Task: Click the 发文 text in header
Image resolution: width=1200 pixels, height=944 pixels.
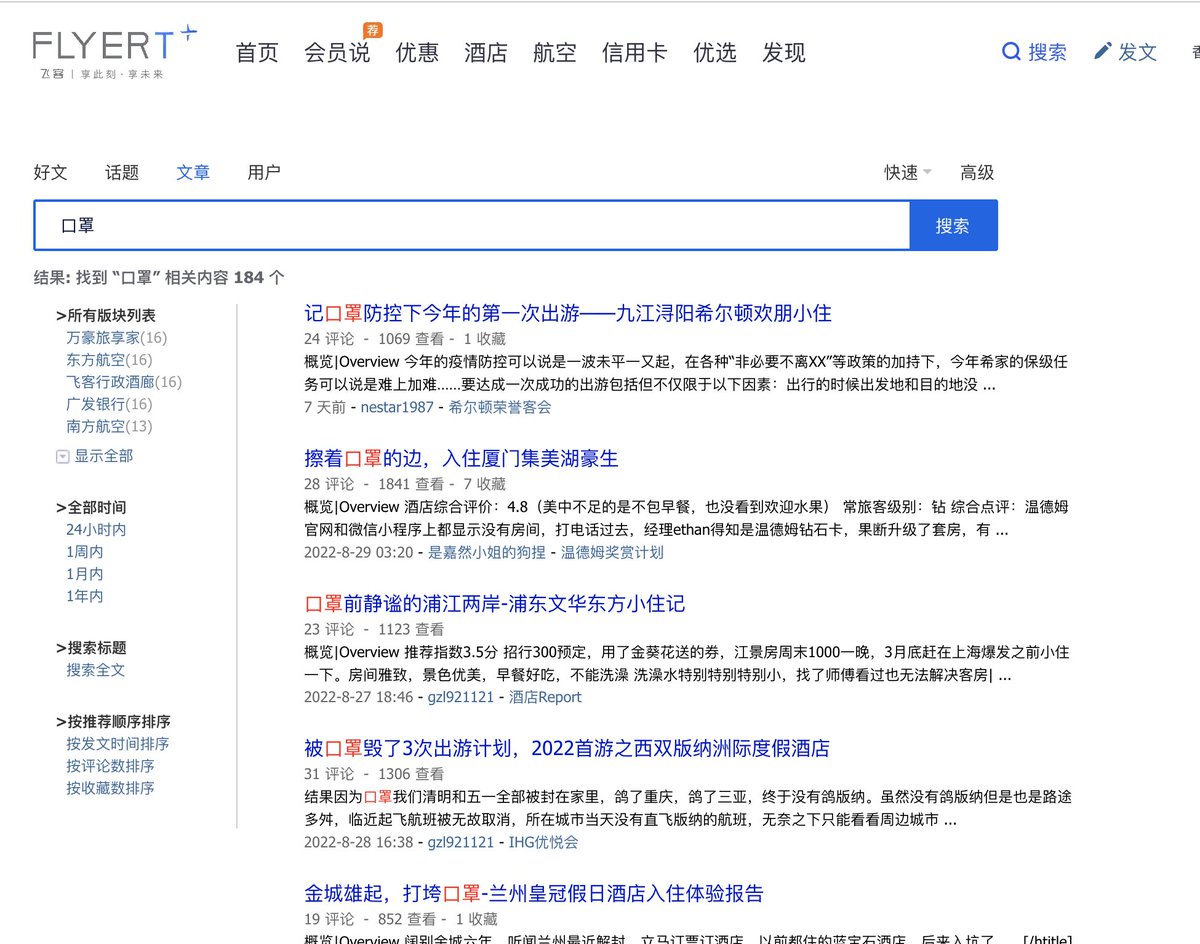Action: pyautogui.click(x=1138, y=52)
